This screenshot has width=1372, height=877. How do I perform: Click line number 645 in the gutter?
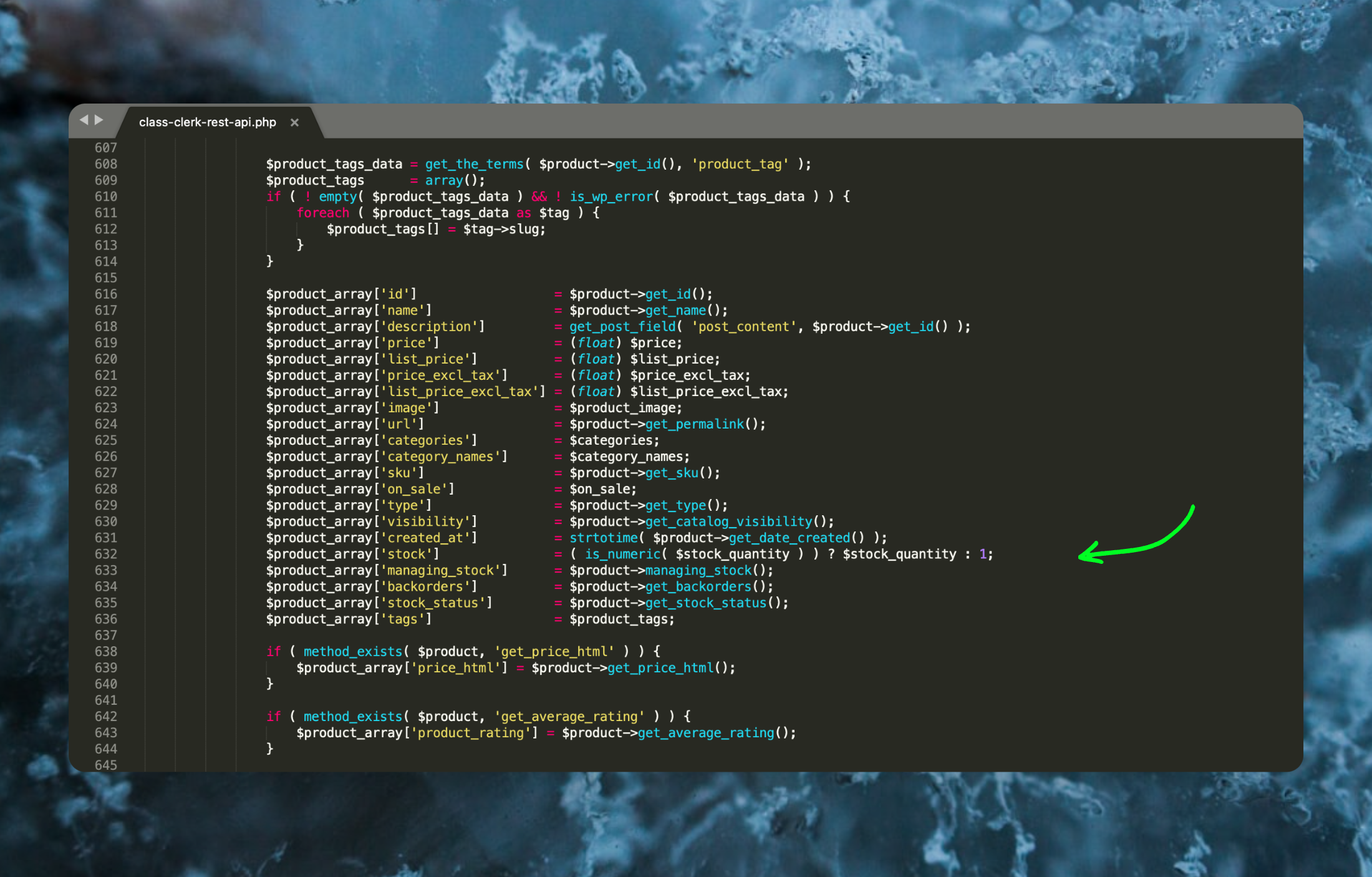tap(105, 765)
